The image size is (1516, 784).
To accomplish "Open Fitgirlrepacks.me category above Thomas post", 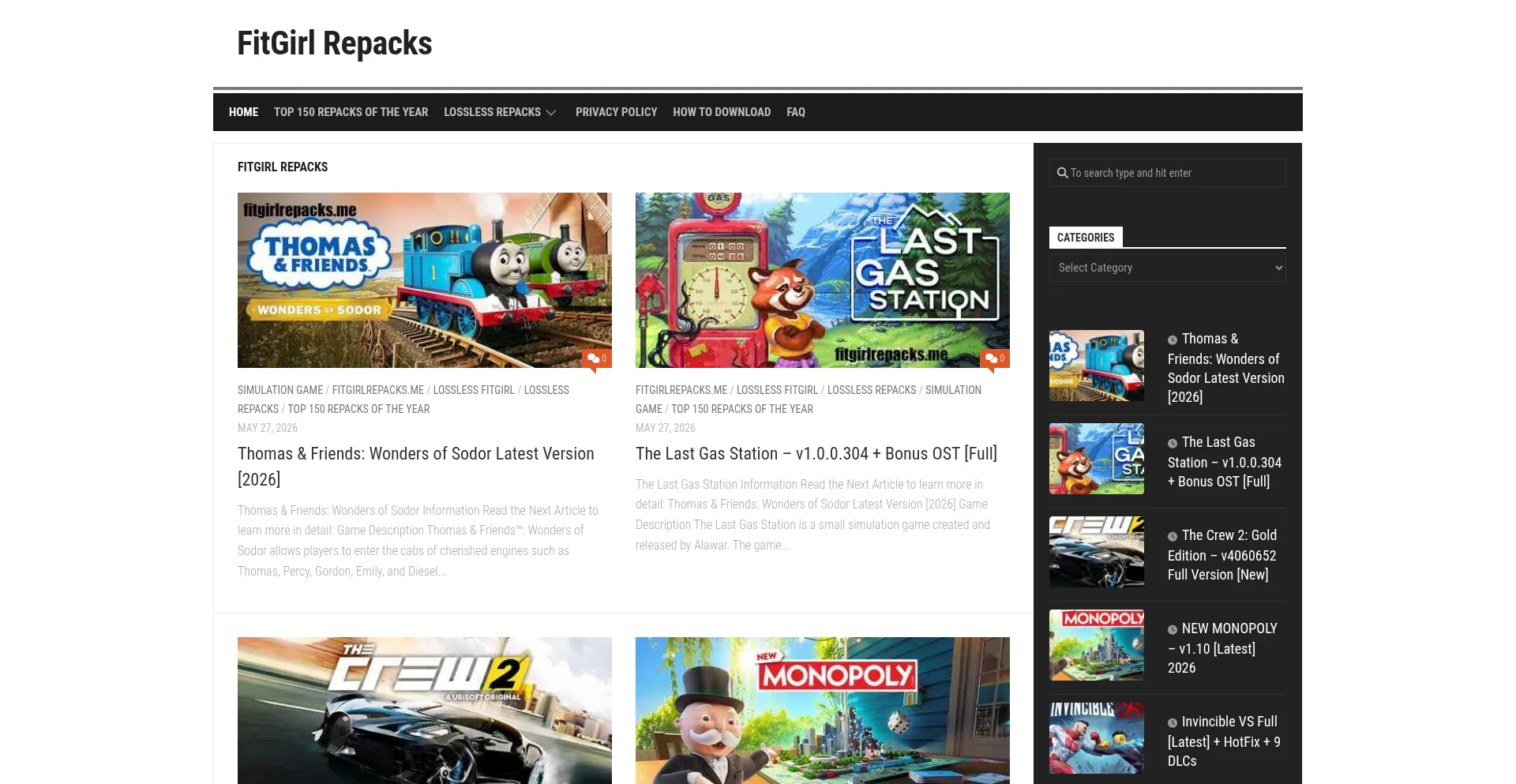I will pos(378,390).
